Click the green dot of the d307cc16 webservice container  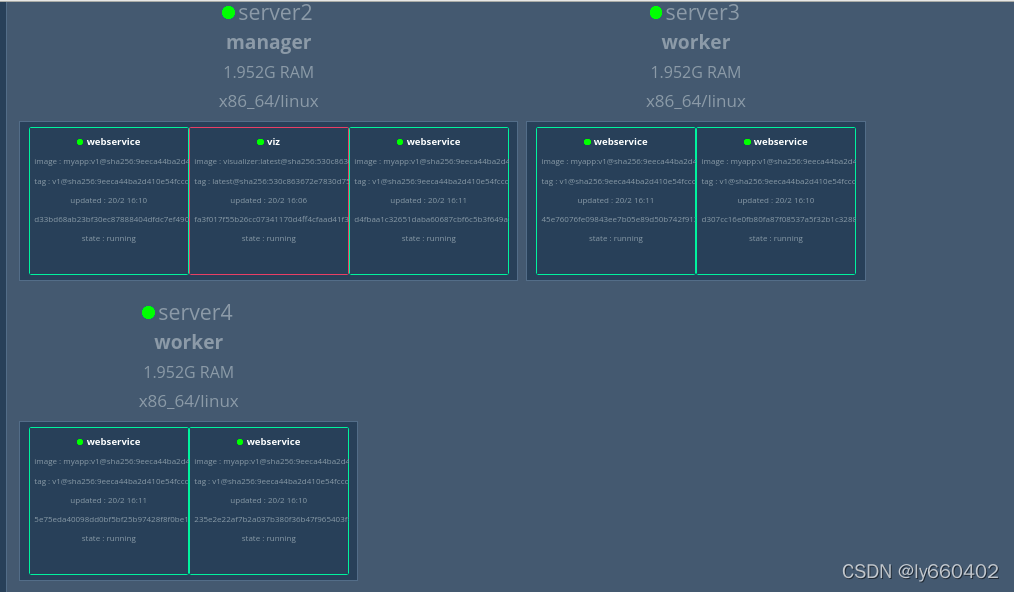coord(747,142)
